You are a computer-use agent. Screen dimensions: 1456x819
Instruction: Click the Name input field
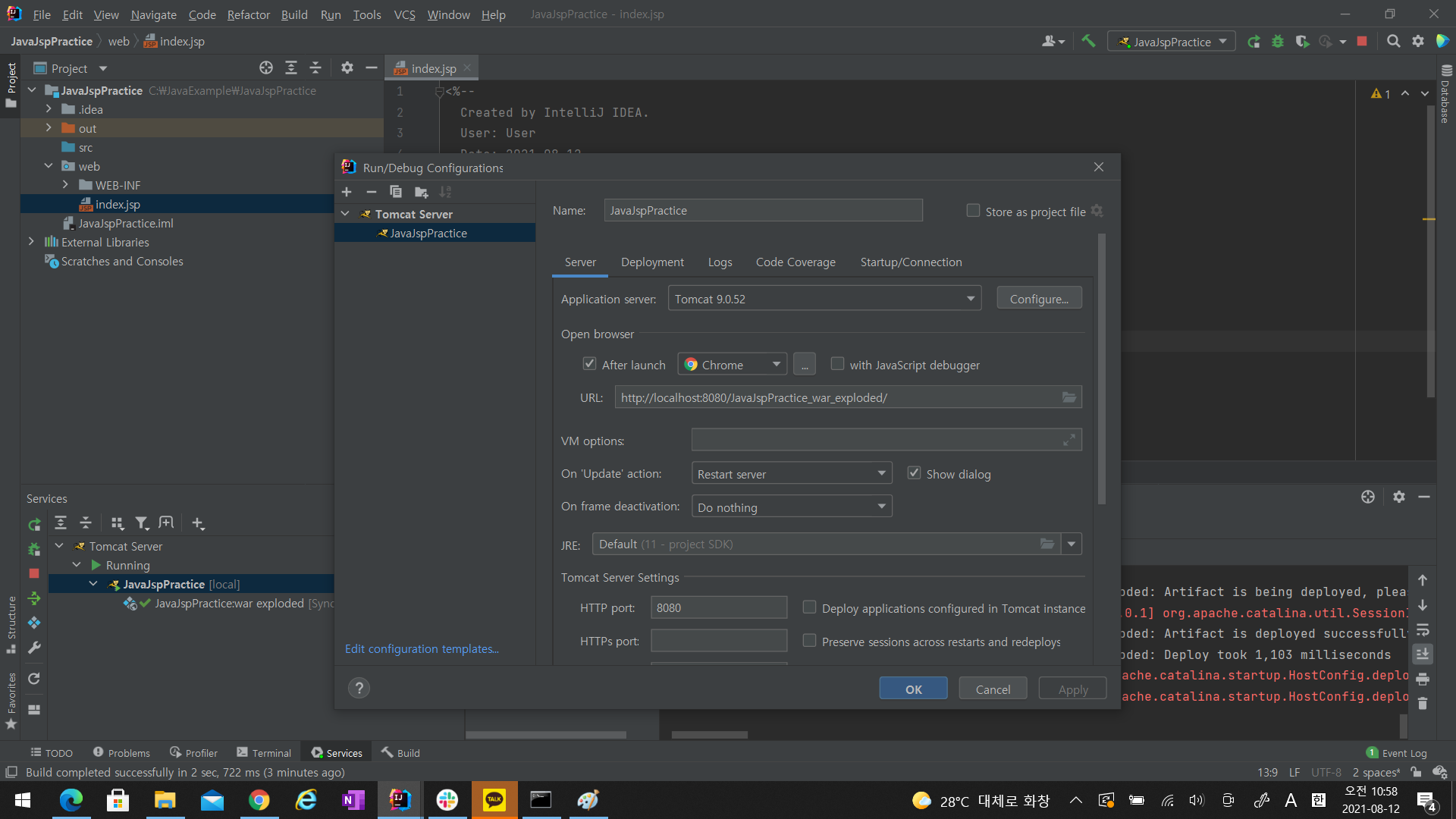pyautogui.click(x=763, y=210)
